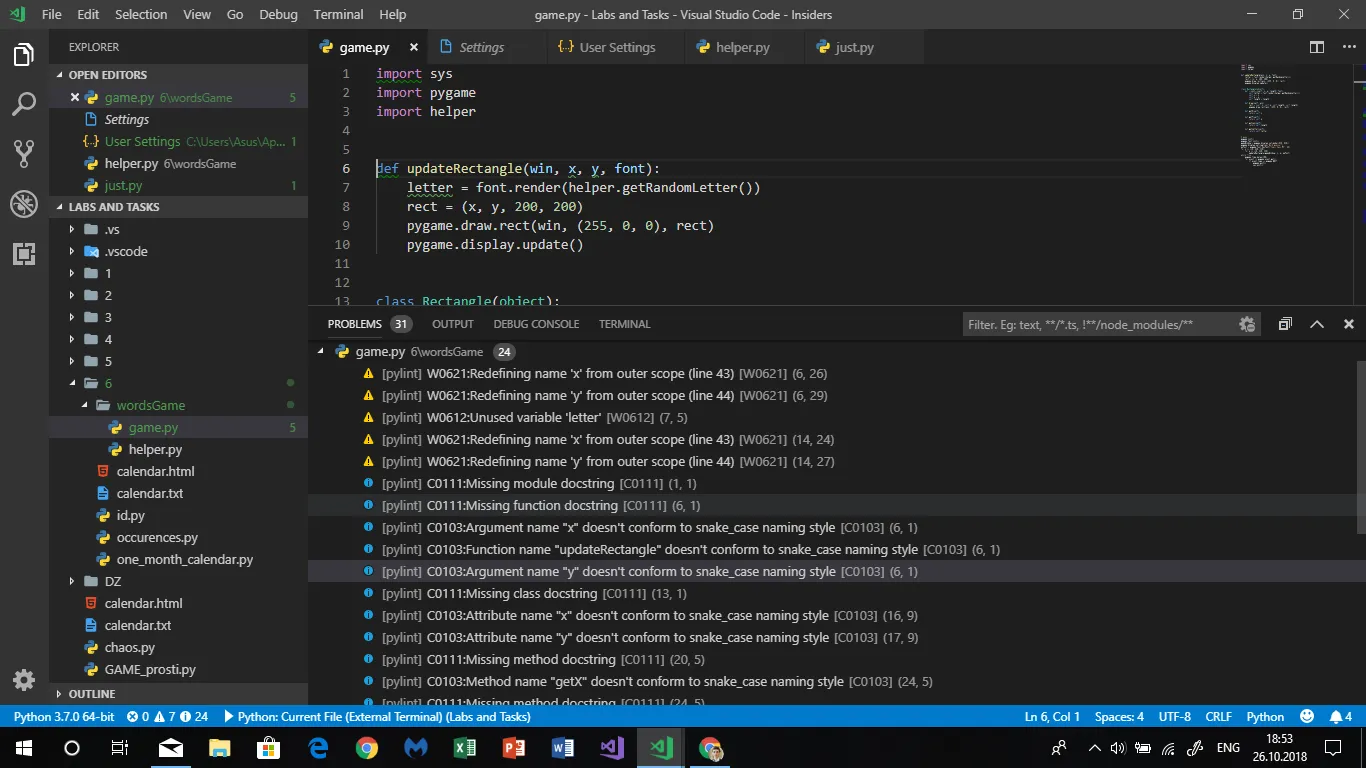Open the Extensions view
This screenshot has width=1366, height=768.
[24, 254]
